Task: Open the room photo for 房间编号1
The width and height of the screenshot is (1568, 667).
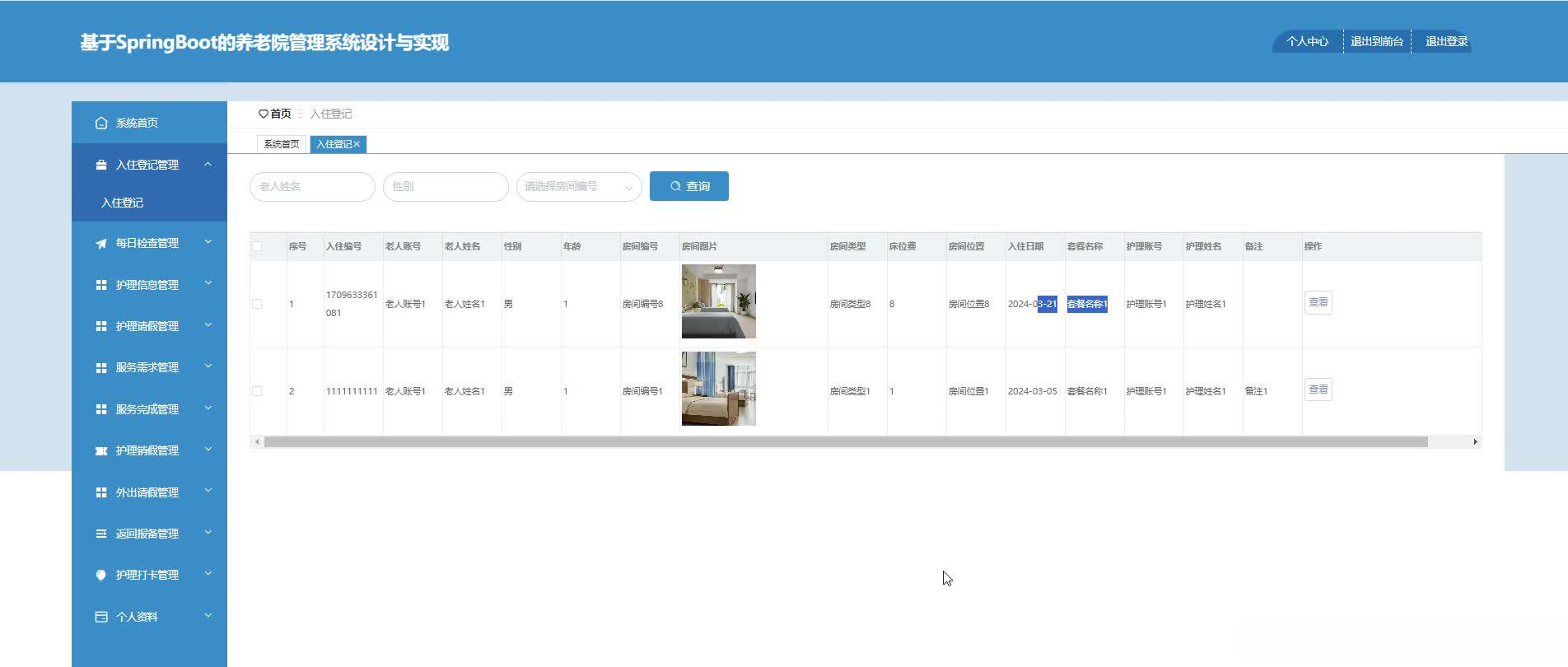Action: [719, 389]
